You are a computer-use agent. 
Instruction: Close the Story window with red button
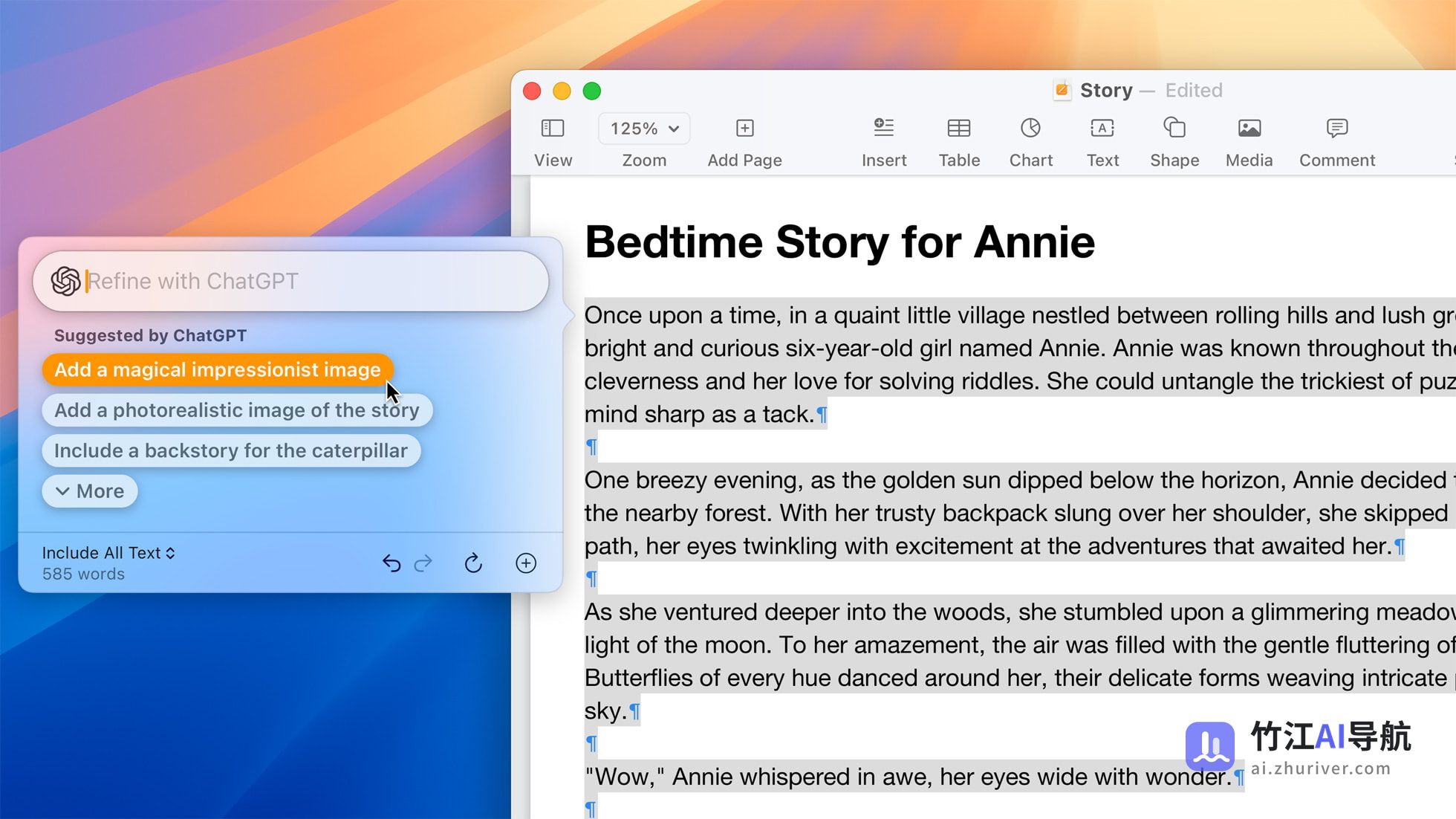pyautogui.click(x=532, y=91)
